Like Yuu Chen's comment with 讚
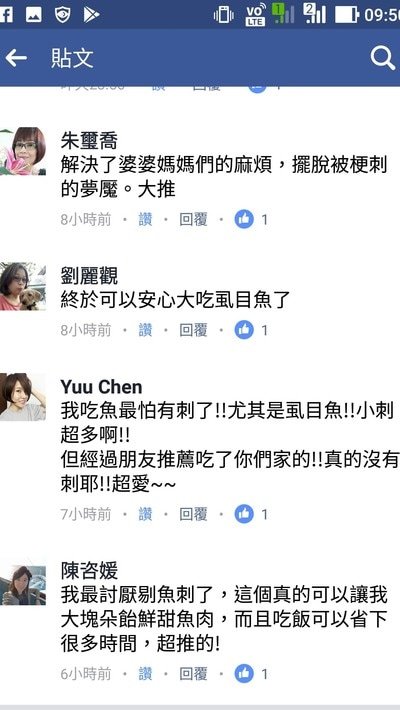The height and width of the screenshot is (710, 400). 145,514
